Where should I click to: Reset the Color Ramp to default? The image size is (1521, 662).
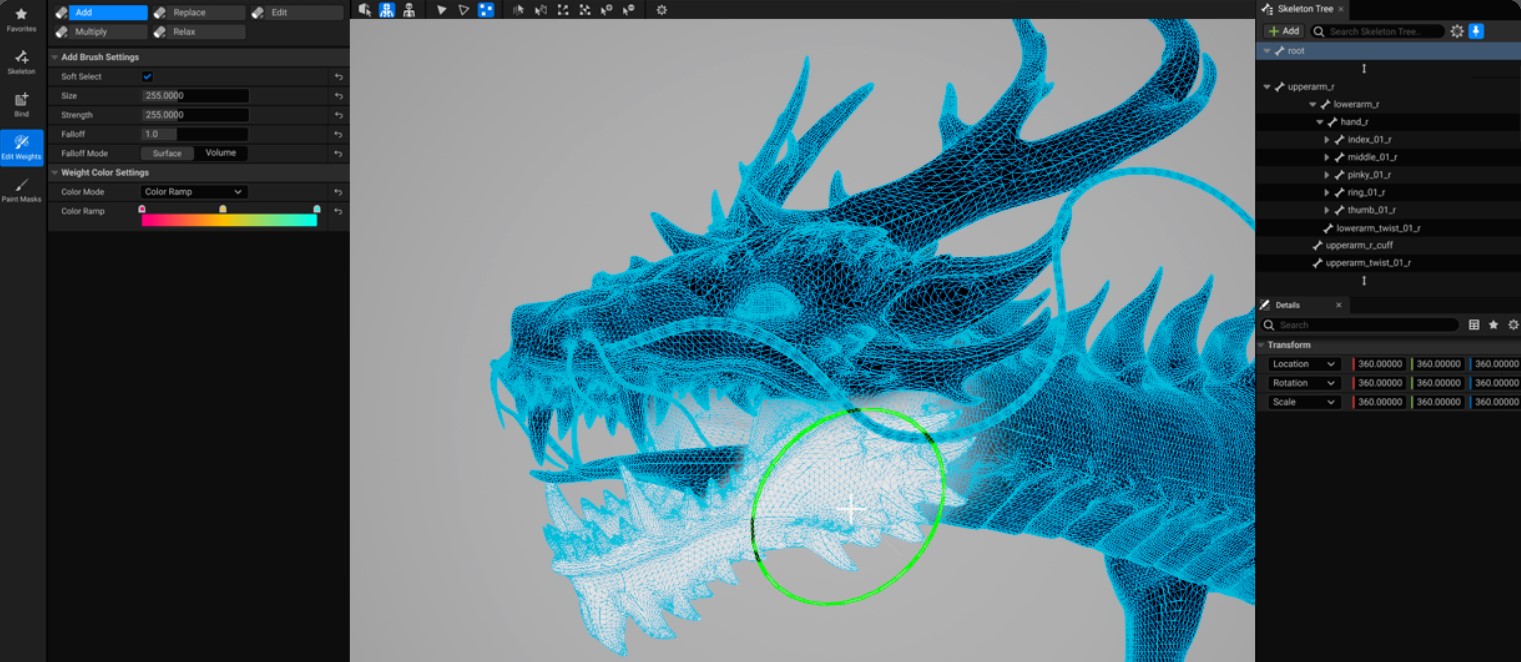pyautogui.click(x=339, y=211)
